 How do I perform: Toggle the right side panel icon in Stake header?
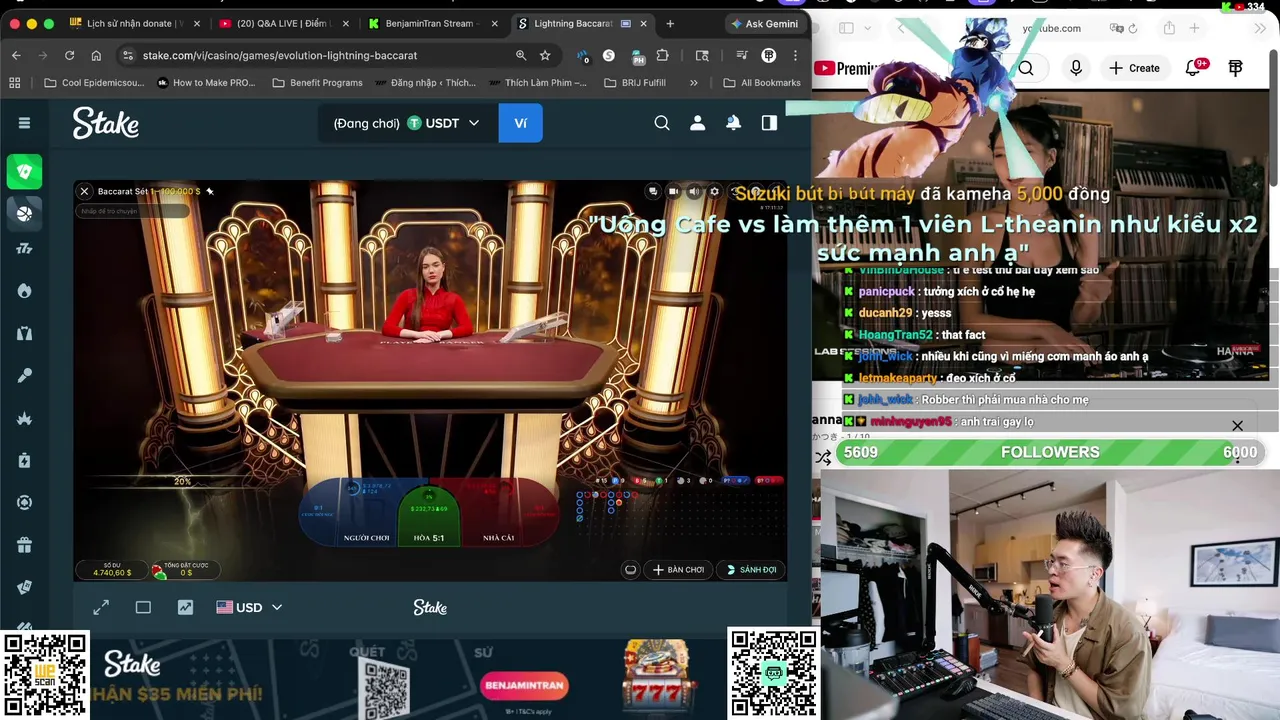pyautogui.click(x=769, y=123)
